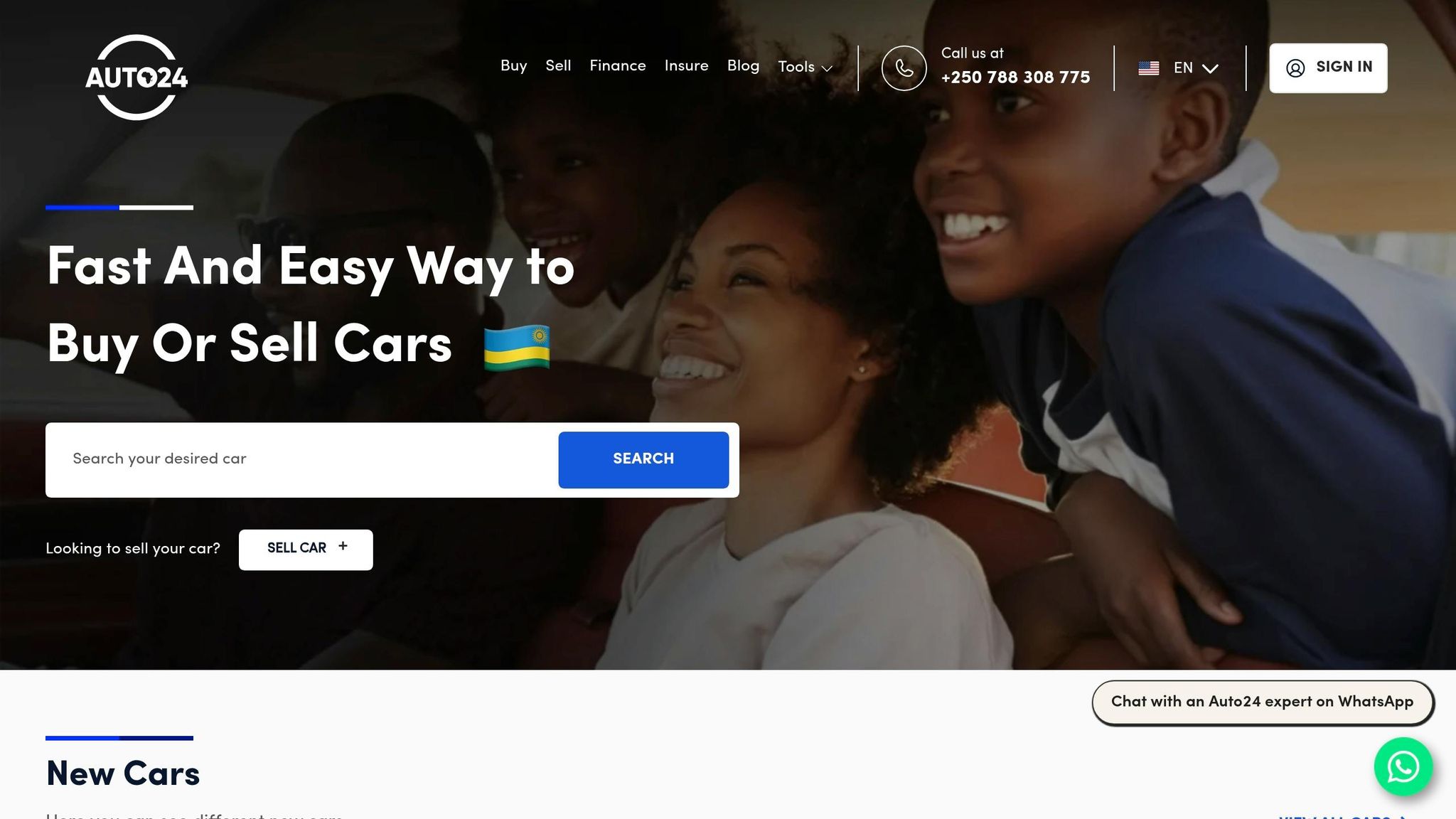
Task: Open the Finance menu item
Action: pyautogui.click(x=617, y=66)
